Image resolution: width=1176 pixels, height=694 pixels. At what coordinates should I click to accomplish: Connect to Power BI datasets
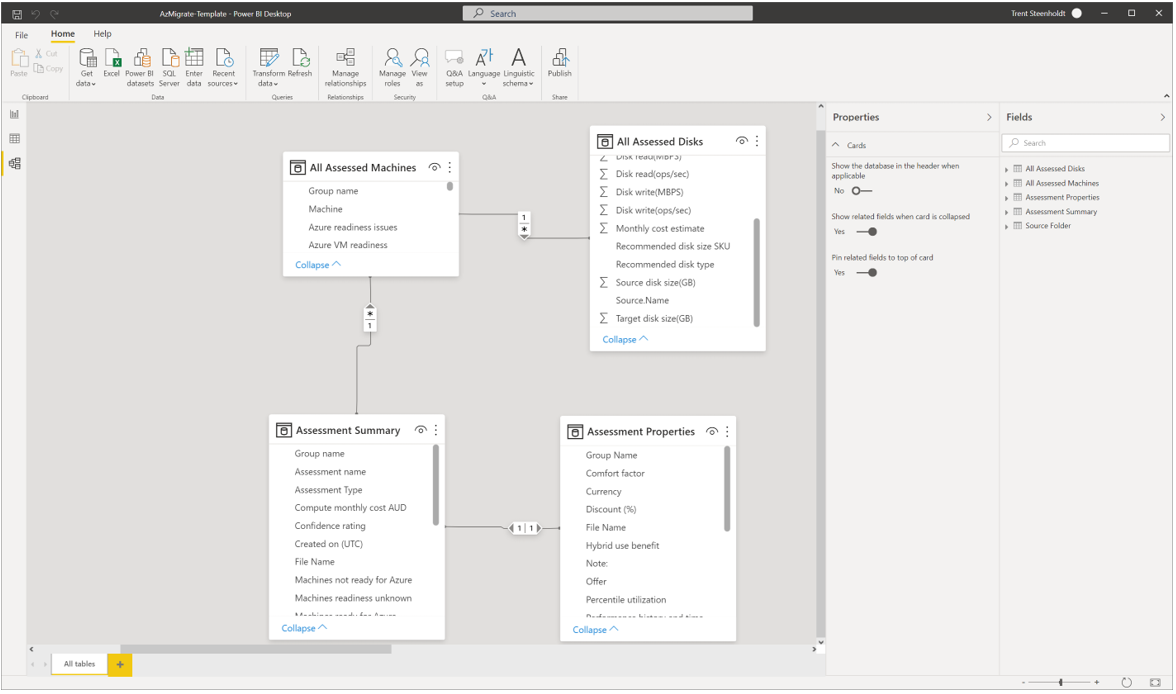(140, 68)
